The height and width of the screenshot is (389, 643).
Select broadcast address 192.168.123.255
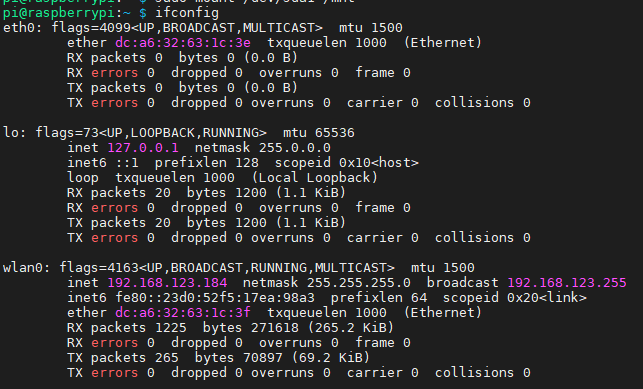567,283
